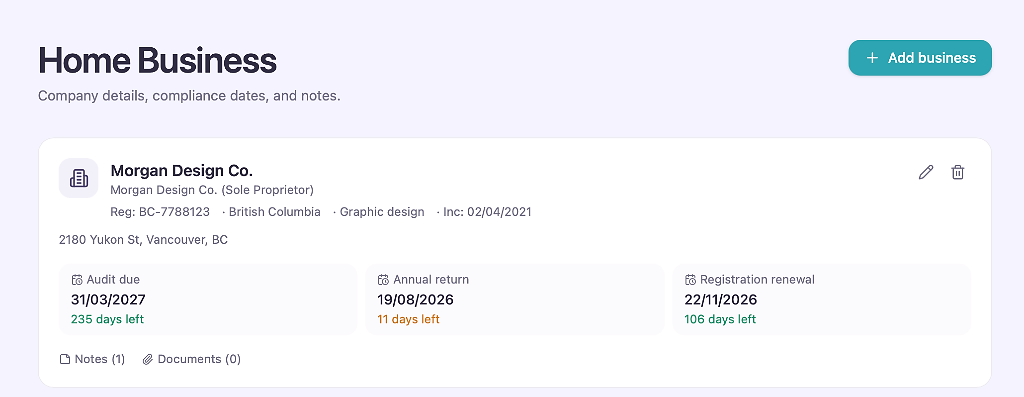The height and width of the screenshot is (397, 1024).
Task: Edit Morgan Design Co. with pencil icon
Action: 925,172
